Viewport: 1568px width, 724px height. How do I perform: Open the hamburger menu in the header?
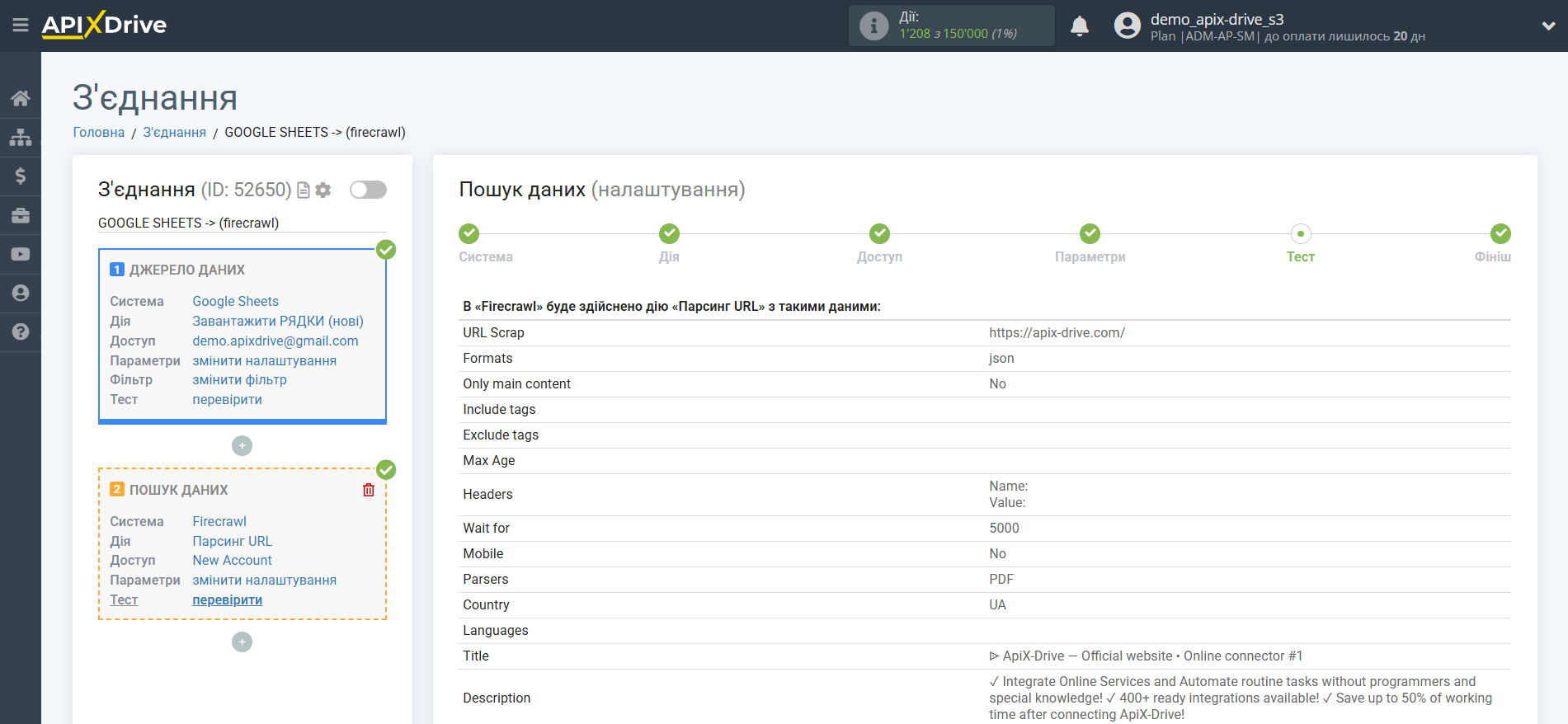(21, 26)
